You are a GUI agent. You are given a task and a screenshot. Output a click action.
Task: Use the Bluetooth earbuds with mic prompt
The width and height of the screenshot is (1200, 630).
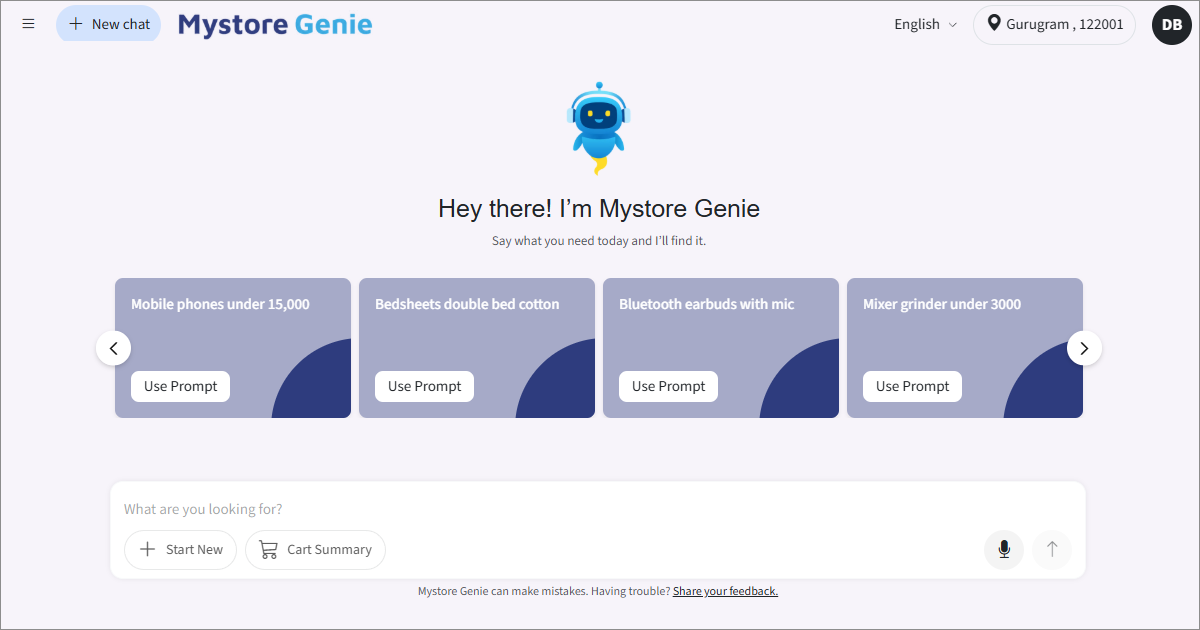[668, 386]
